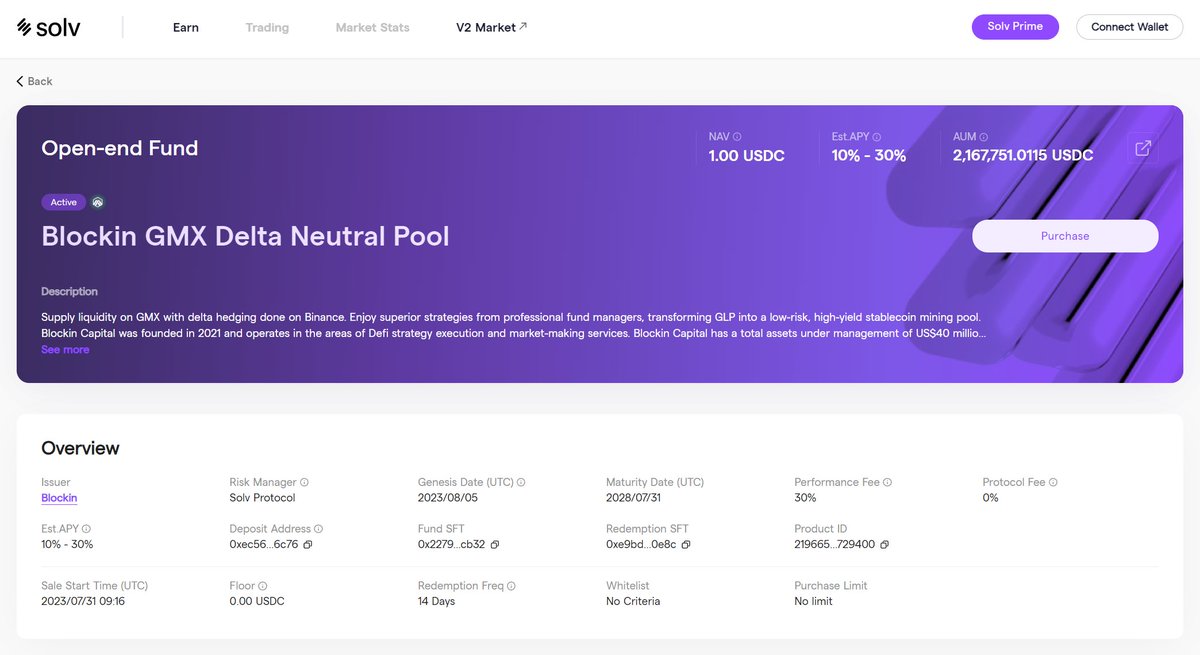Click the Risk Manager info icon
Viewport: 1200px width, 655px height.
[304, 482]
